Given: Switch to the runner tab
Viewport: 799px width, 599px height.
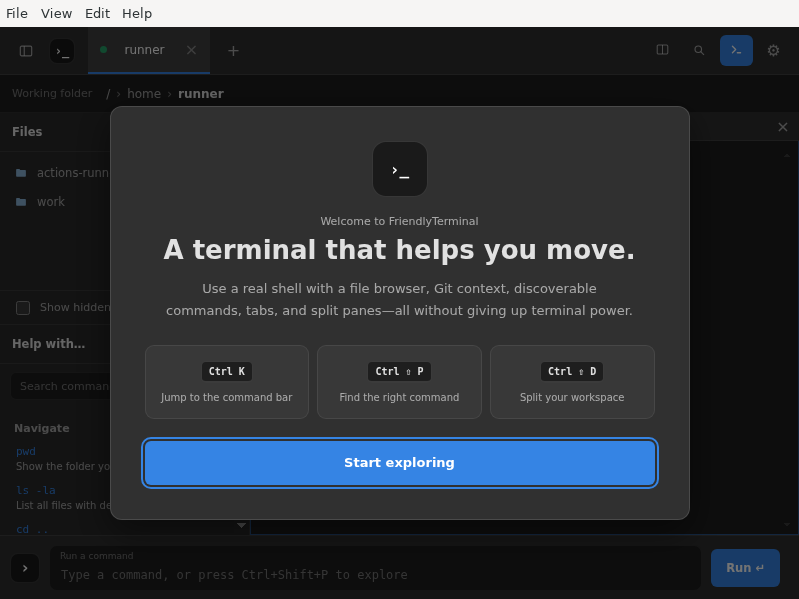Looking at the screenshot, I should tap(144, 50).
